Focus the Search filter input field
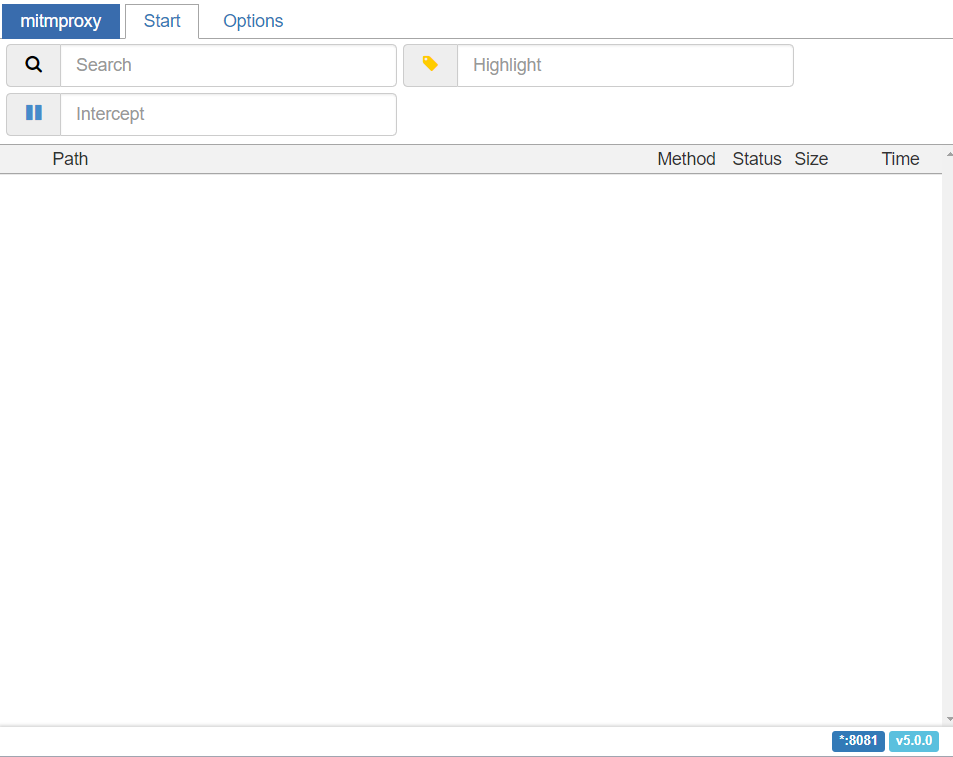The height and width of the screenshot is (757, 953). pos(229,65)
